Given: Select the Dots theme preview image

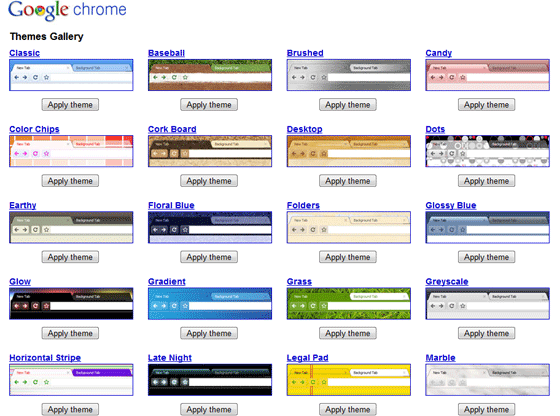Looking at the screenshot, I should point(488,151).
